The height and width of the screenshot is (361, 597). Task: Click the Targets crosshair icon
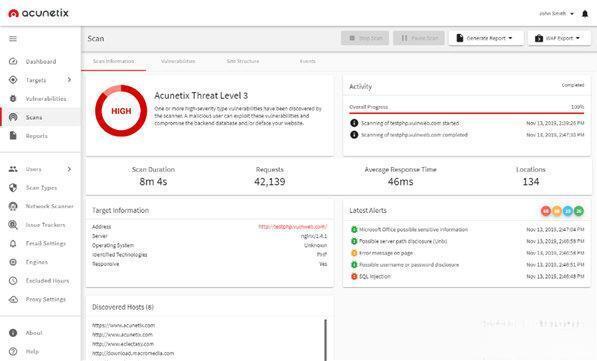coord(13,80)
